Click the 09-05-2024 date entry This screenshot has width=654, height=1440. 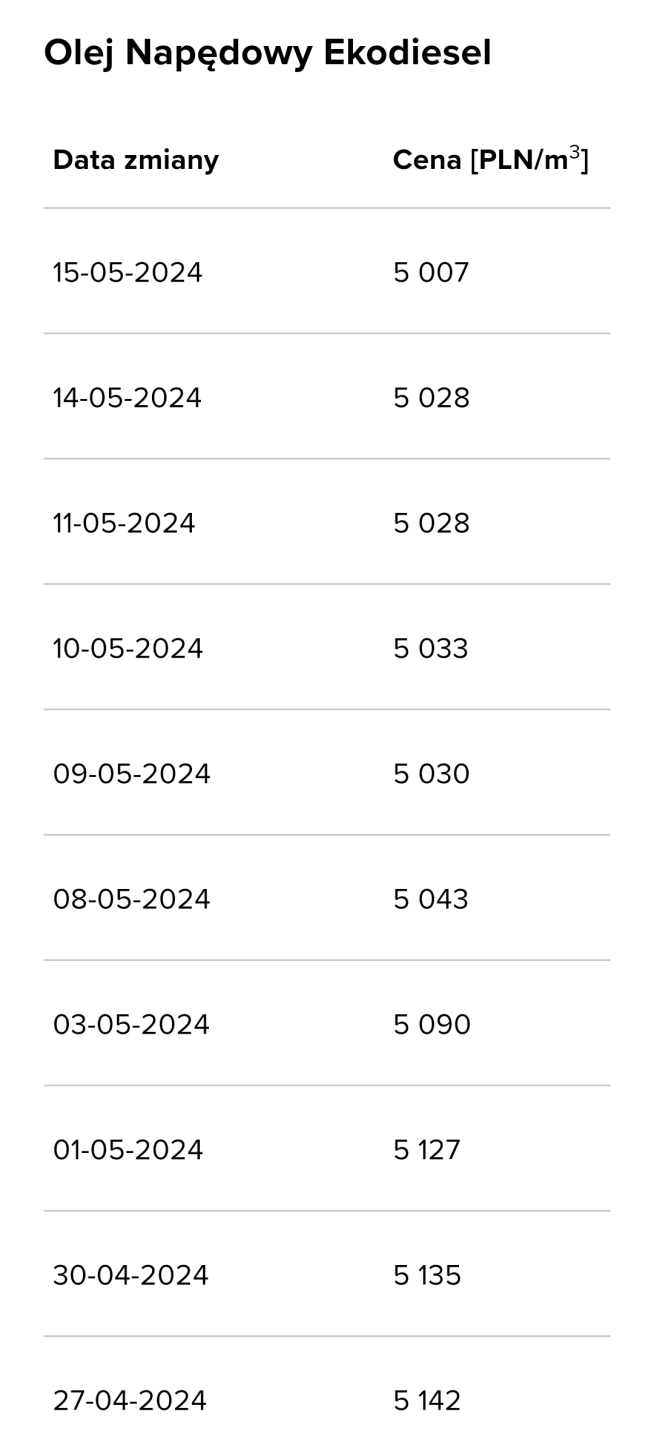(x=132, y=774)
